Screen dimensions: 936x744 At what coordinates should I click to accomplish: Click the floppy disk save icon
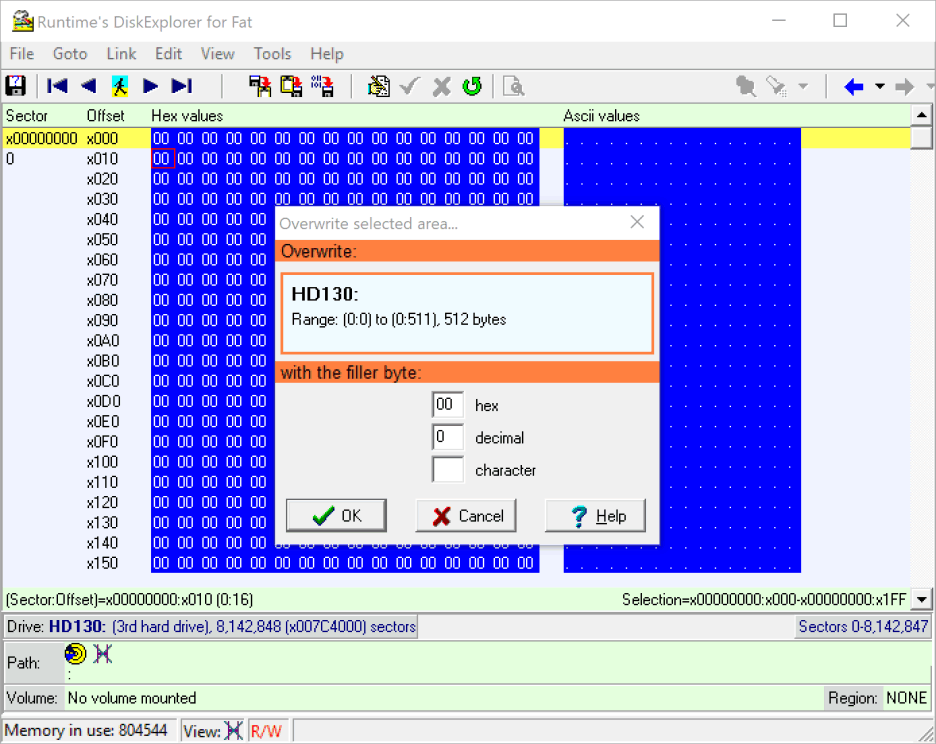[x=16, y=86]
